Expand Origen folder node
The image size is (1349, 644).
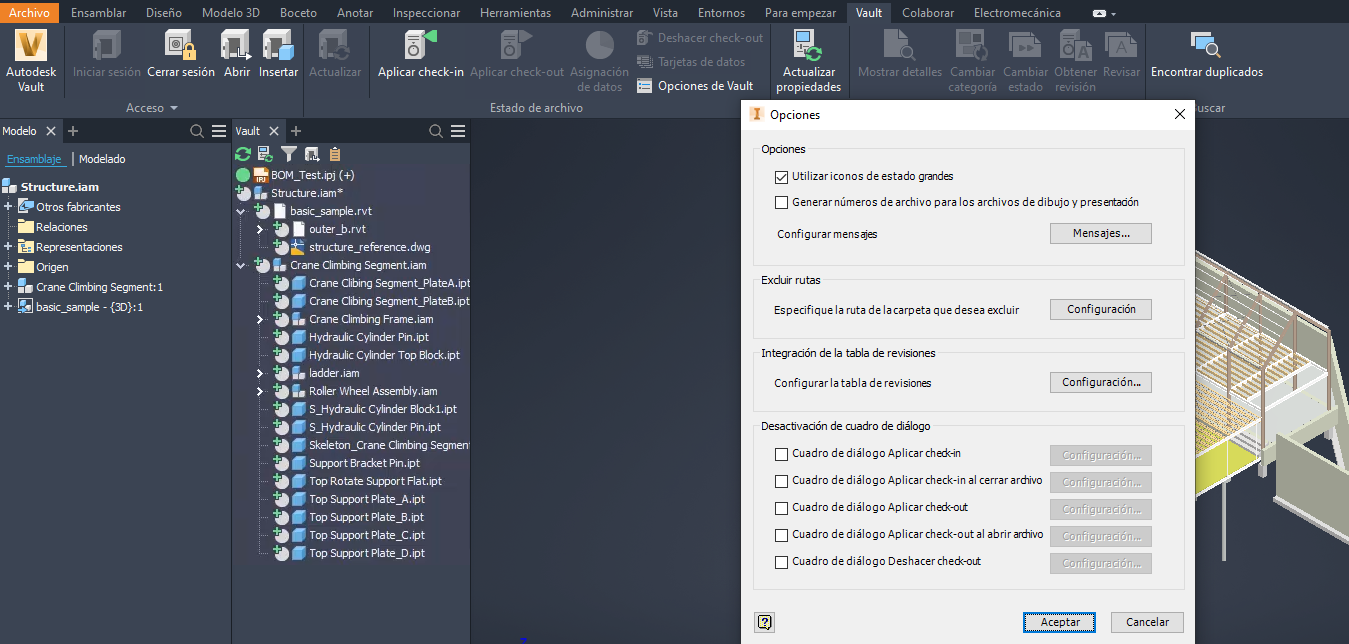point(8,267)
